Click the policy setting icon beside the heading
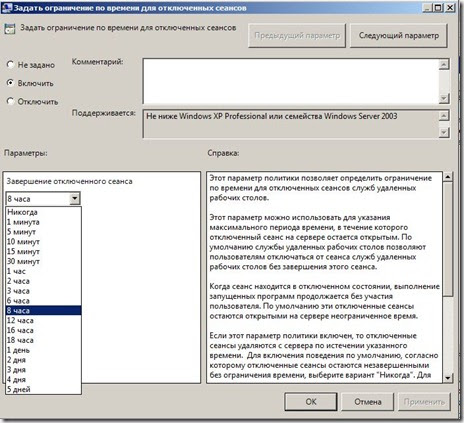The width and height of the screenshot is (464, 423). (10, 29)
